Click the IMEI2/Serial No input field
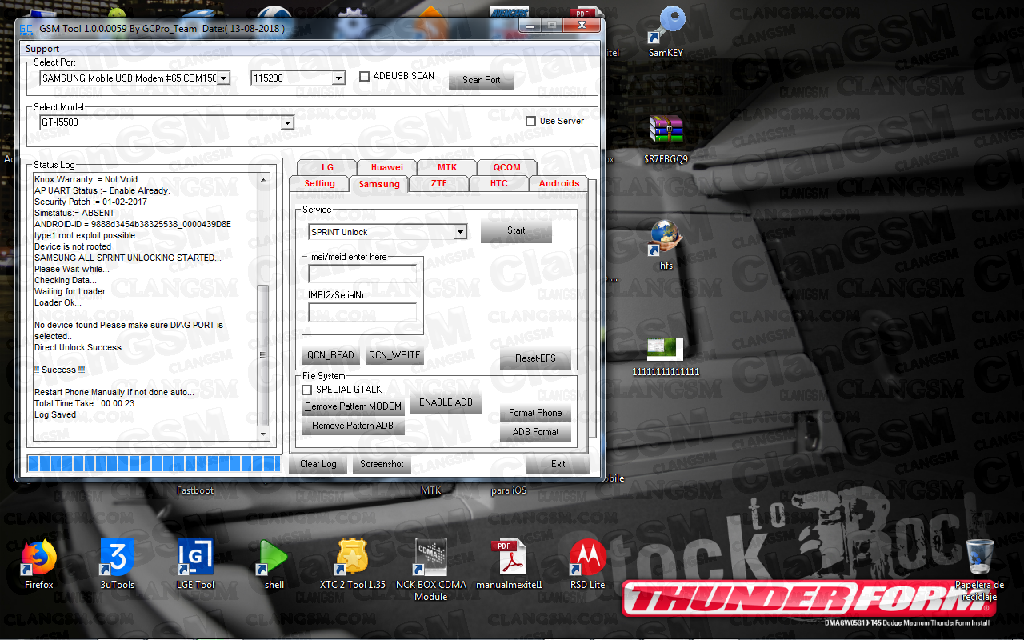Screen dimensions: 1024x640 (x=362, y=312)
